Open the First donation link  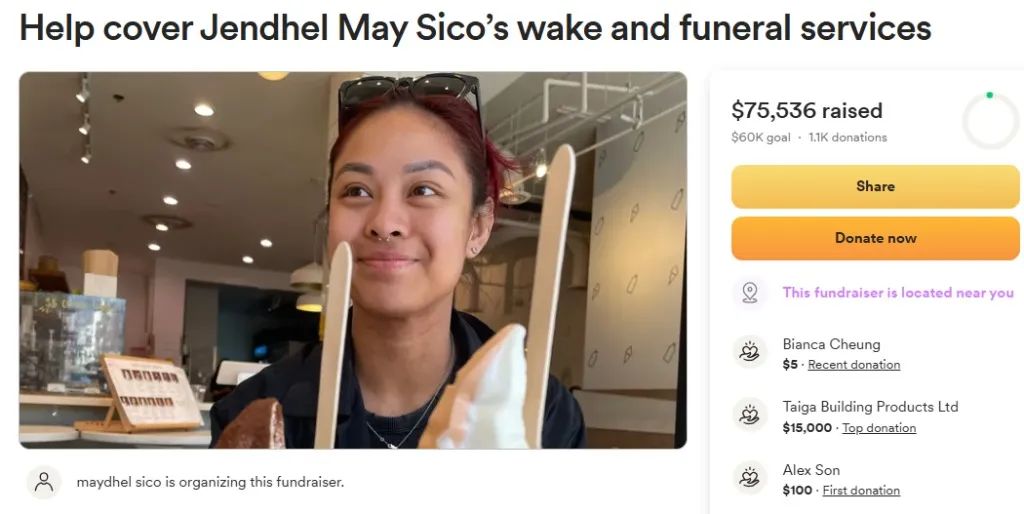[861, 490]
